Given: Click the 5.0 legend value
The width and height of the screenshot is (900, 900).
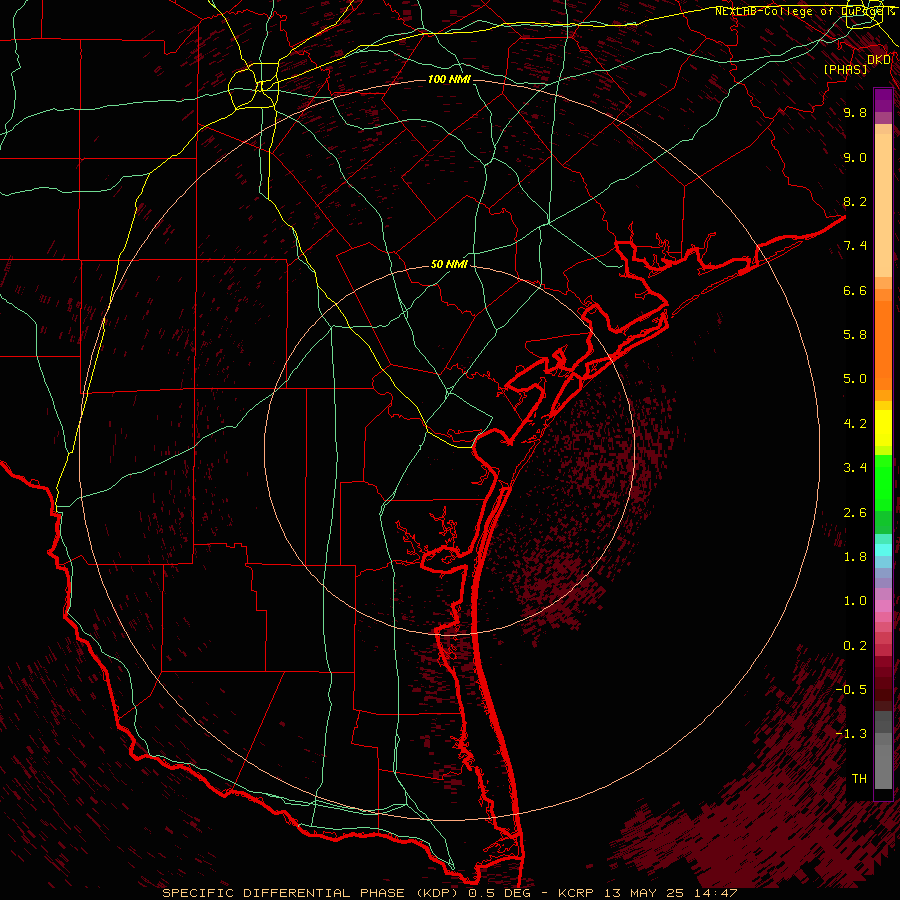Looking at the screenshot, I should pyautogui.click(x=855, y=379).
